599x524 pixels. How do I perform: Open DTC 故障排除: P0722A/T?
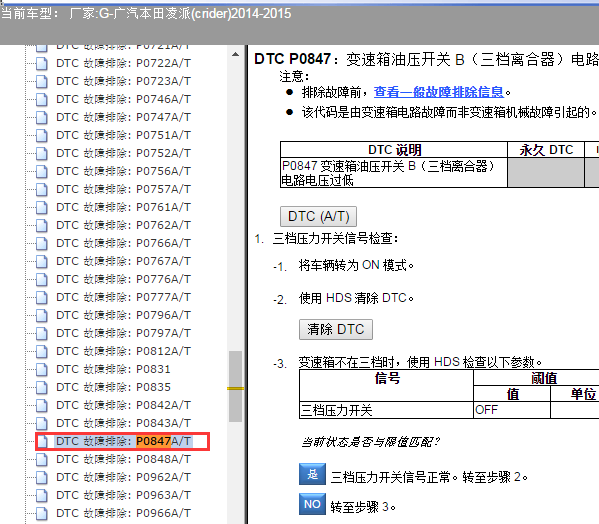click(123, 63)
